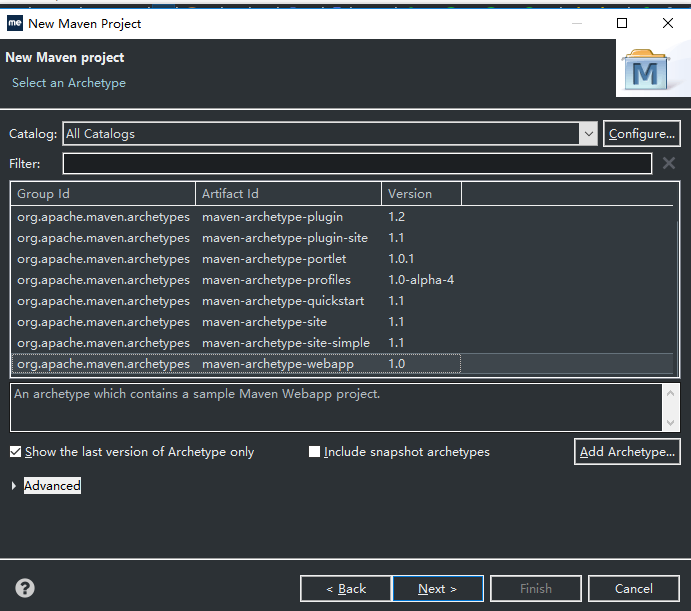Enable 'Include snapshot archetypes' checkbox
Screen dimensions: 691x611
pos(314,452)
